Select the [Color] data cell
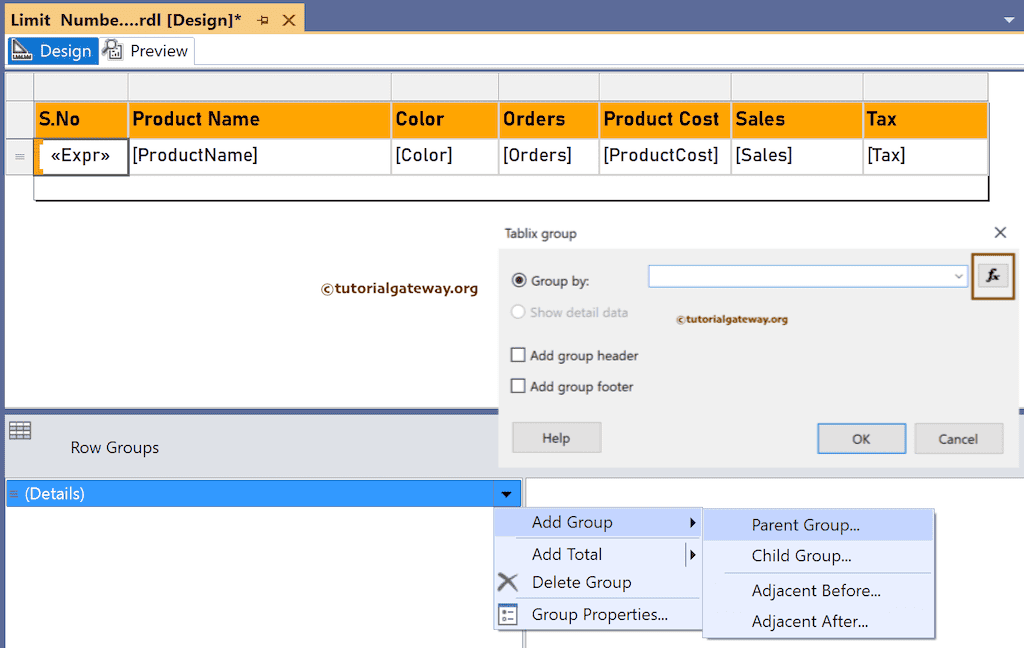1024x648 pixels. (445, 156)
